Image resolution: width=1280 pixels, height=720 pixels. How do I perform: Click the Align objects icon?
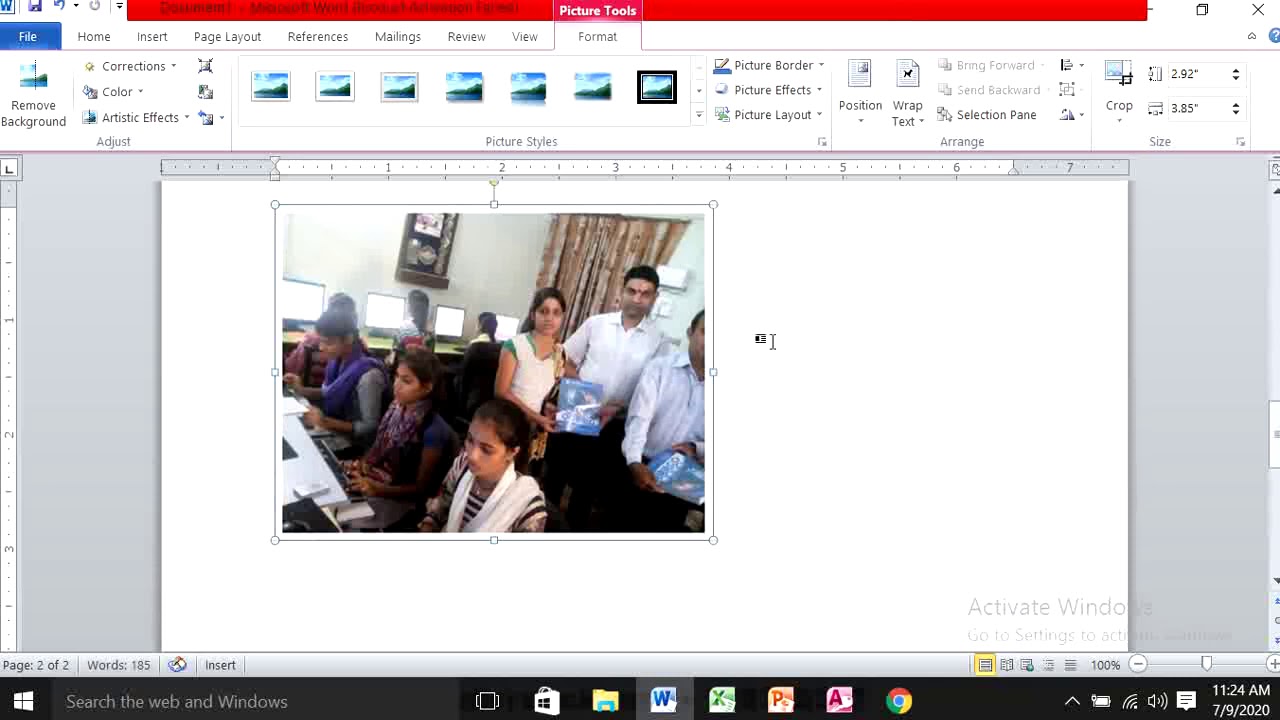point(1071,65)
